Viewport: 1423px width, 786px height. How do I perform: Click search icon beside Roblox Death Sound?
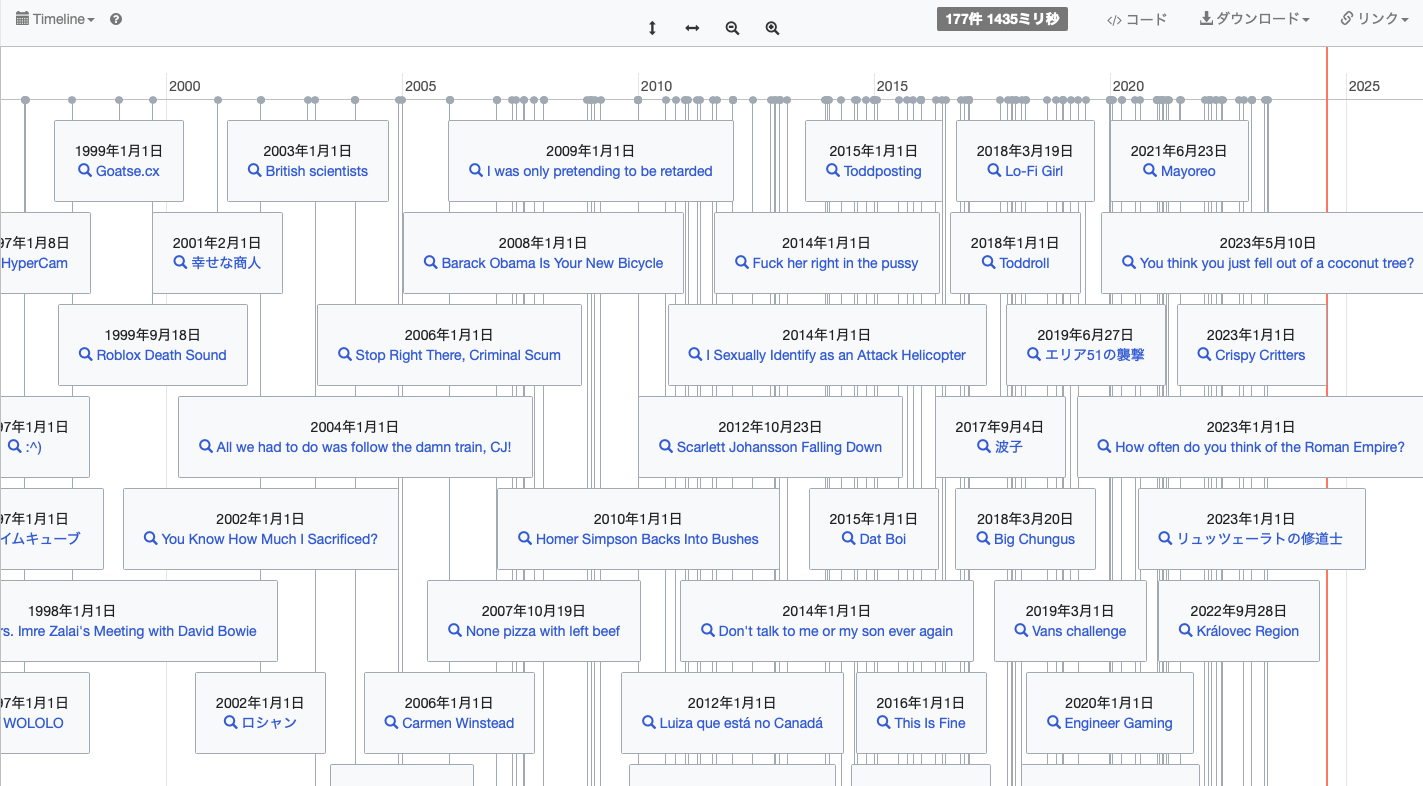[x=85, y=354]
